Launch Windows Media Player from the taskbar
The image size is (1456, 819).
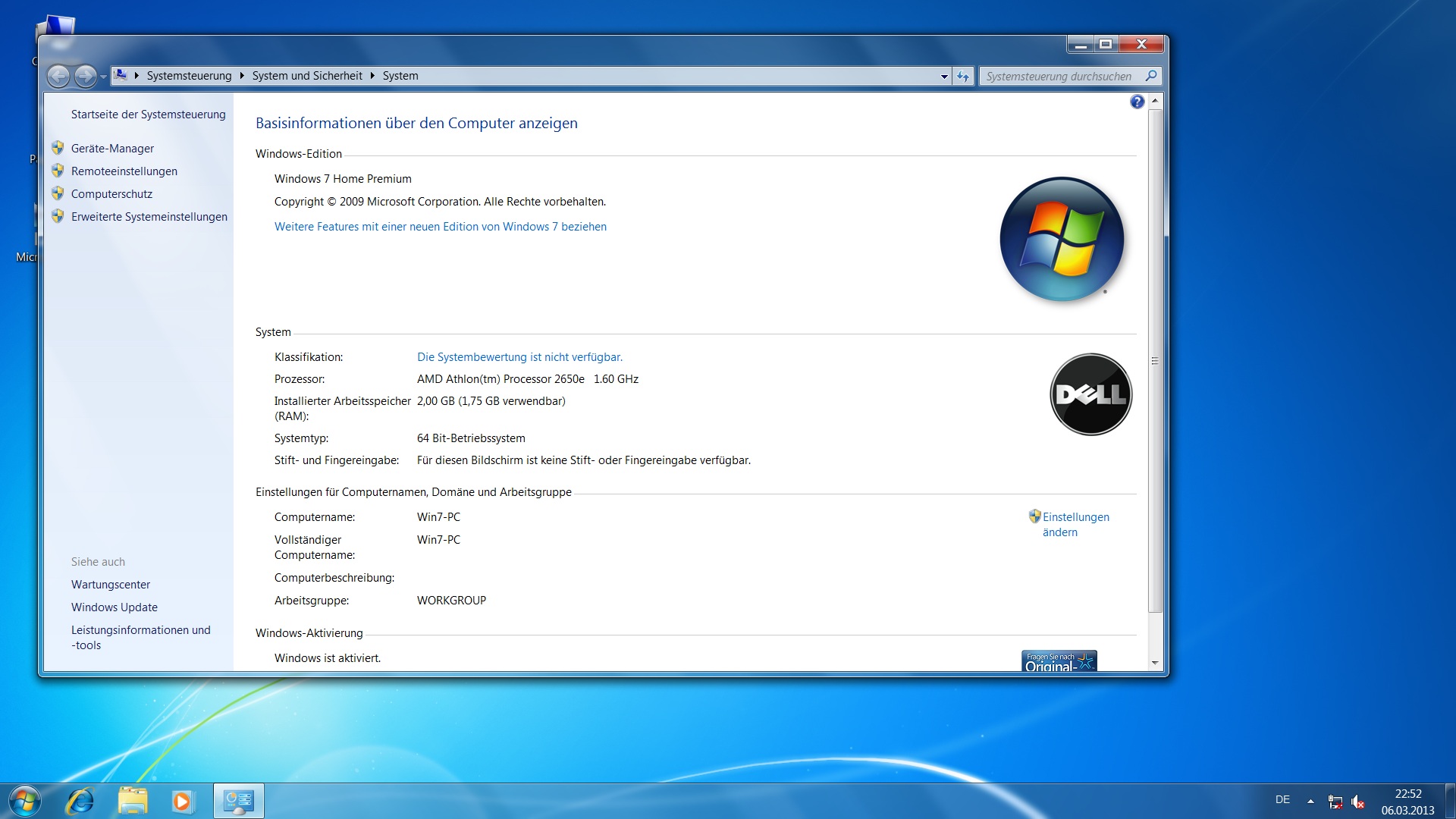pos(182,801)
